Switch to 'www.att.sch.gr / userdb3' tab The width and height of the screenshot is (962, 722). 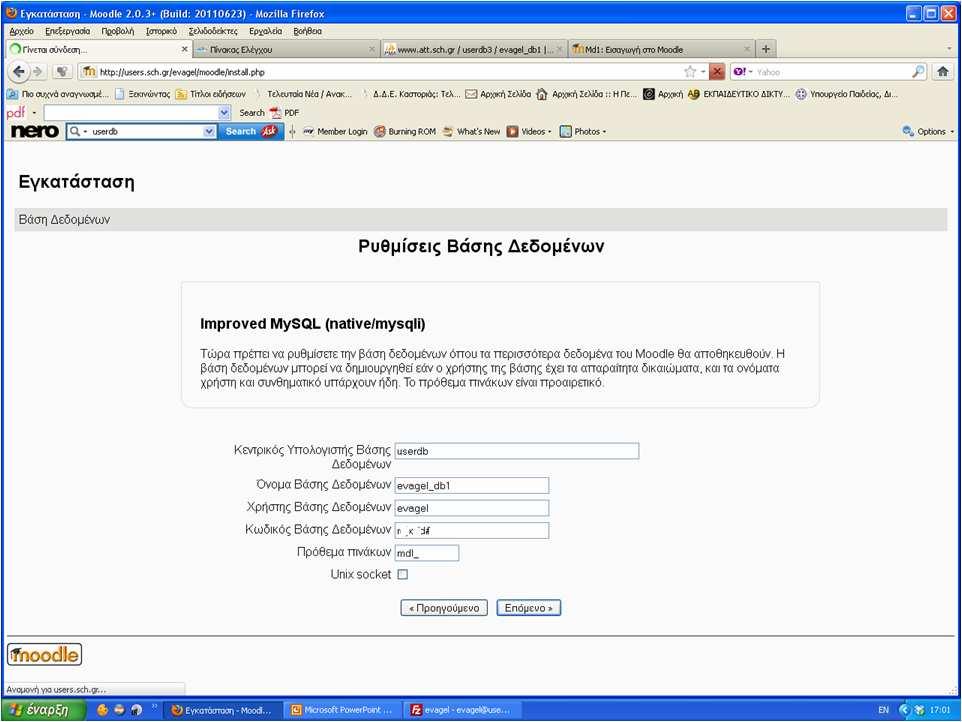(473, 49)
